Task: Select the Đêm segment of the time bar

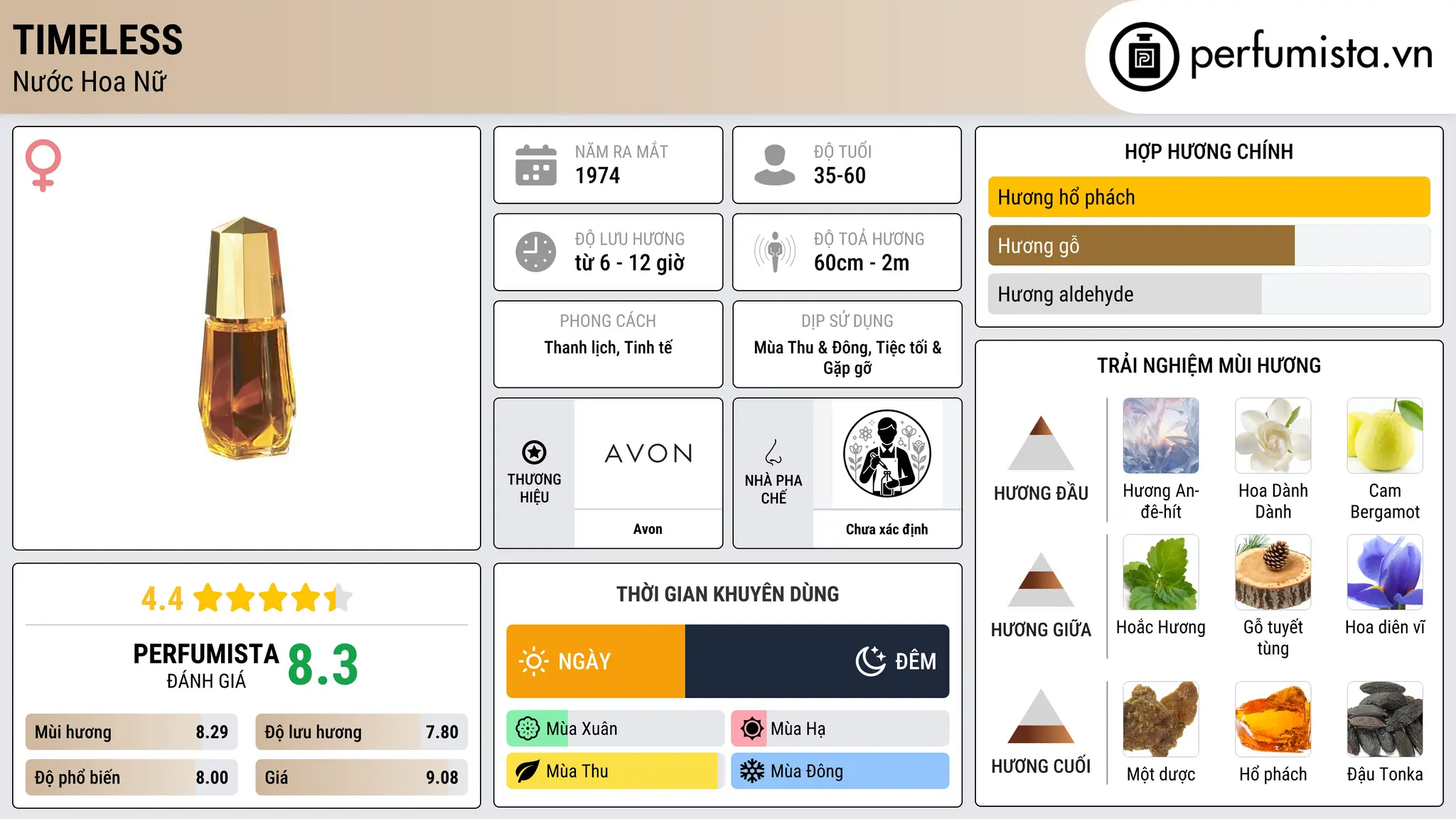Action: point(817,661)
